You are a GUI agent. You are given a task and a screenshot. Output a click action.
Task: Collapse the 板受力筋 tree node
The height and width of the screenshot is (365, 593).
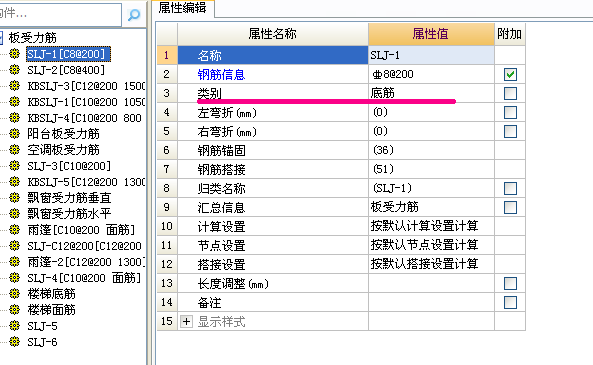coord(1,37)
